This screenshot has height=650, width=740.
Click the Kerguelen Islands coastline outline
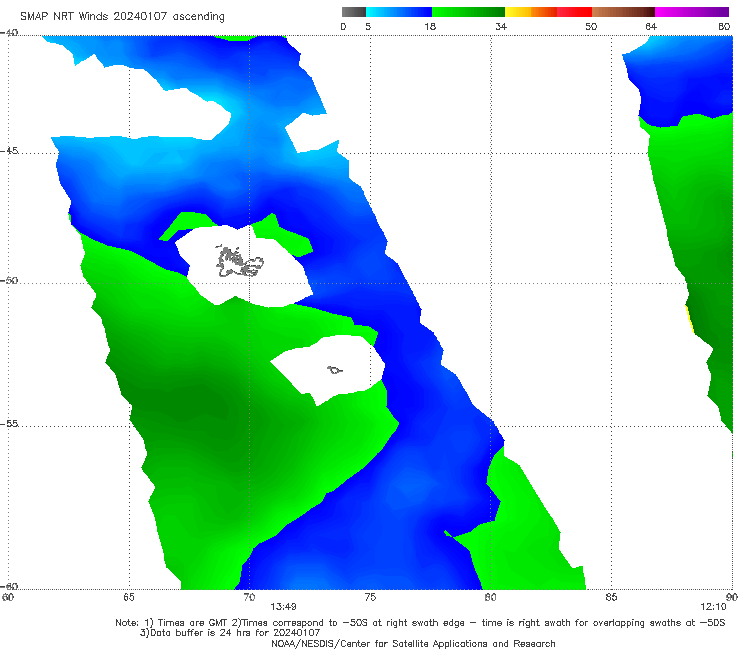tap(239, 262)
